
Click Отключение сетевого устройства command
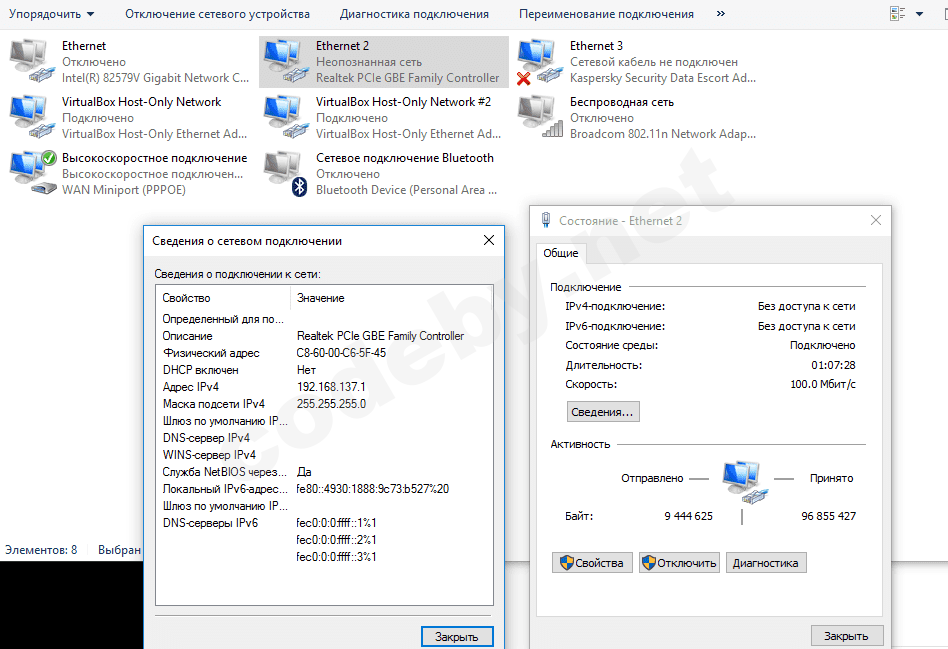tap(217, 14)
